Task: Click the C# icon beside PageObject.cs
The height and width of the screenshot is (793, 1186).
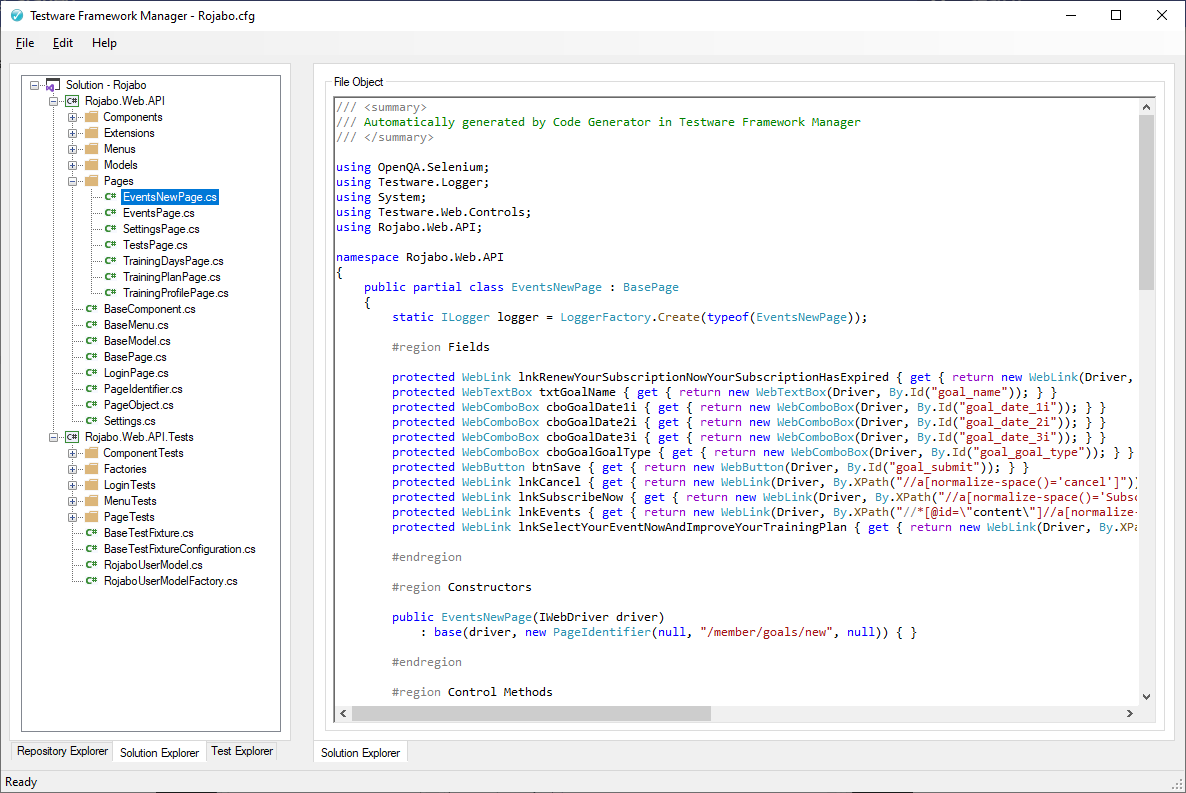Action: click(x=92, y=405)
